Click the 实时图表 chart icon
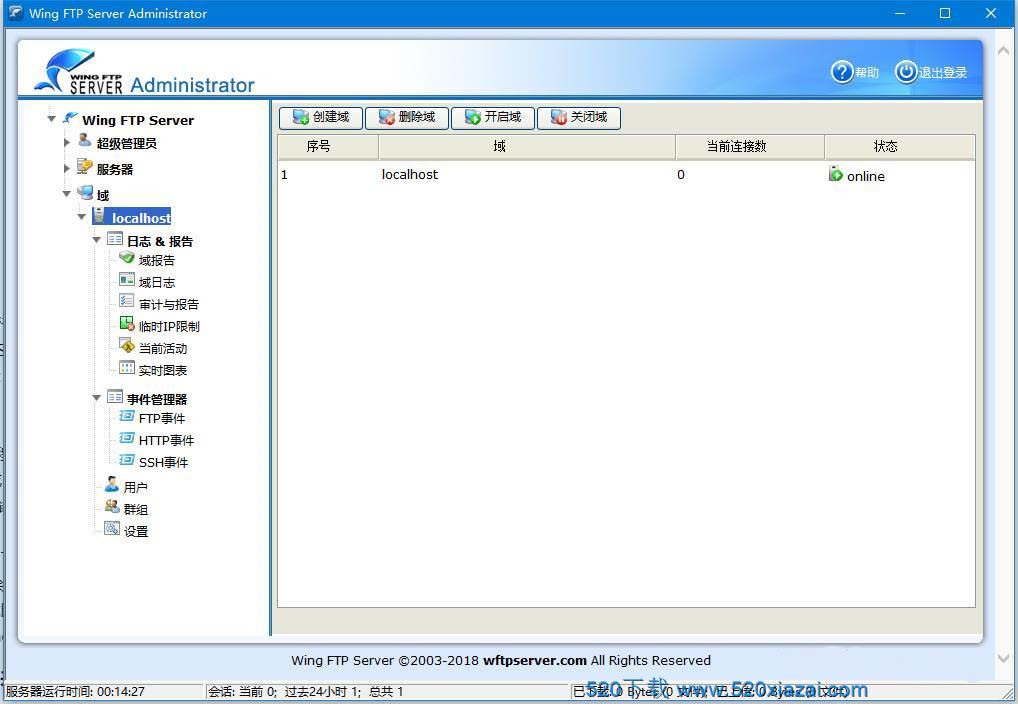 point(127,369)
